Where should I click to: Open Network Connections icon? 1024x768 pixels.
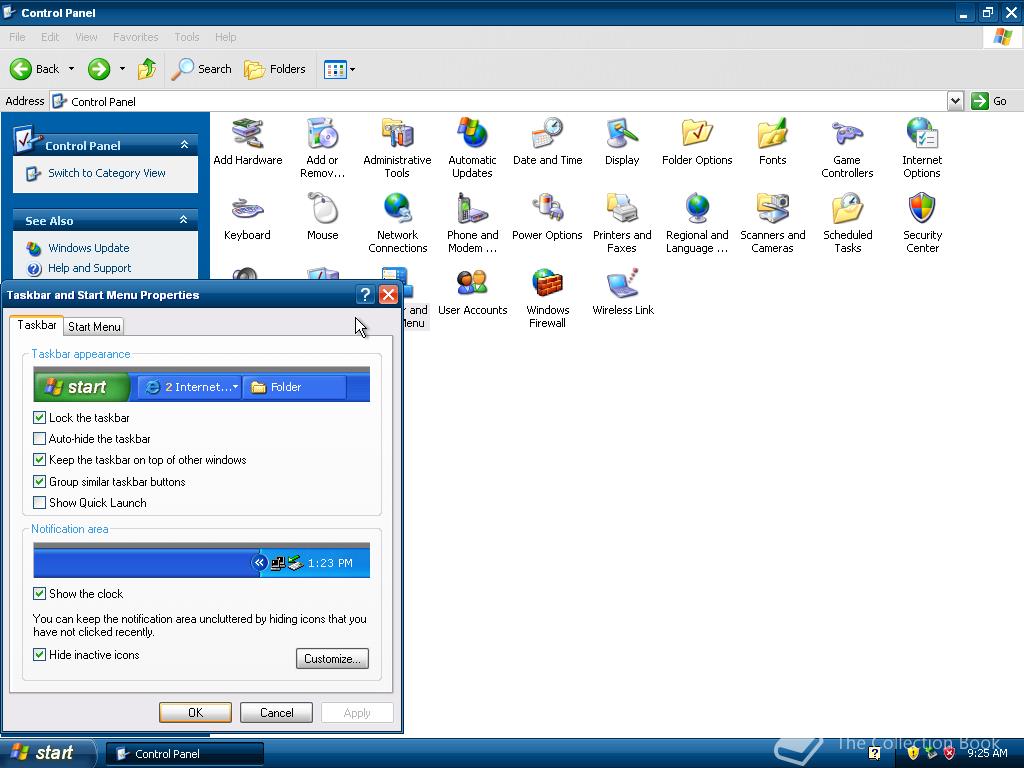(397, 223)
